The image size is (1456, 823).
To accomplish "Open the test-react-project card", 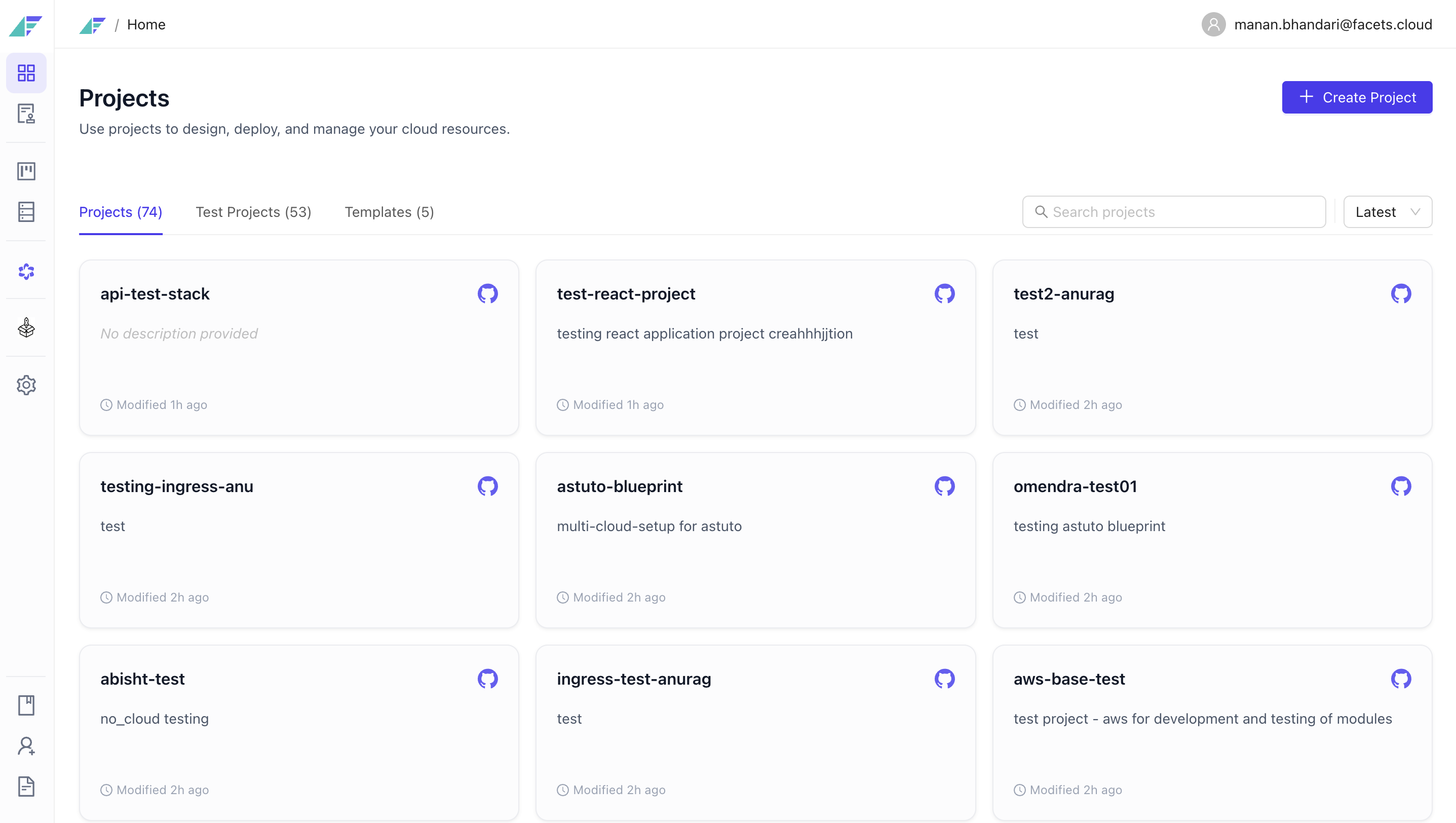I will point(755,348).
